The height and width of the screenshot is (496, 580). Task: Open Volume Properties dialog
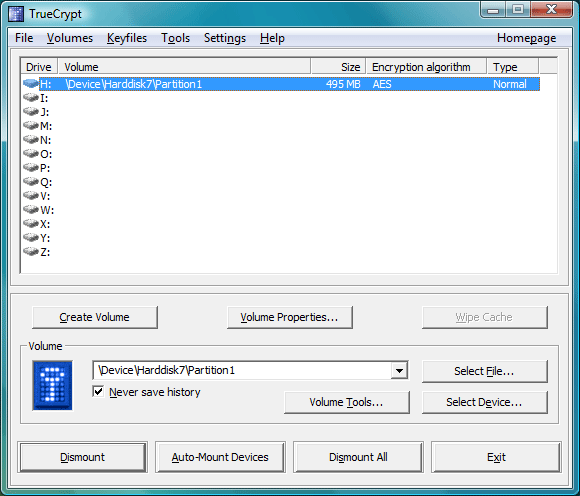[x=290, y=317]
